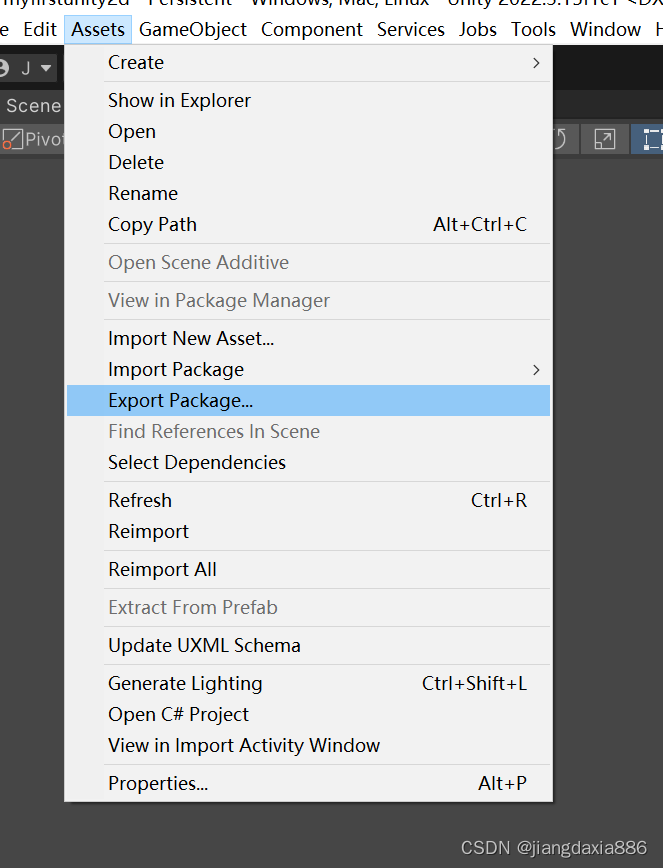The width and height of the screenshot is (663, 868).
Task: Select Refresh in the Assets menu
Action: point(308,500)
